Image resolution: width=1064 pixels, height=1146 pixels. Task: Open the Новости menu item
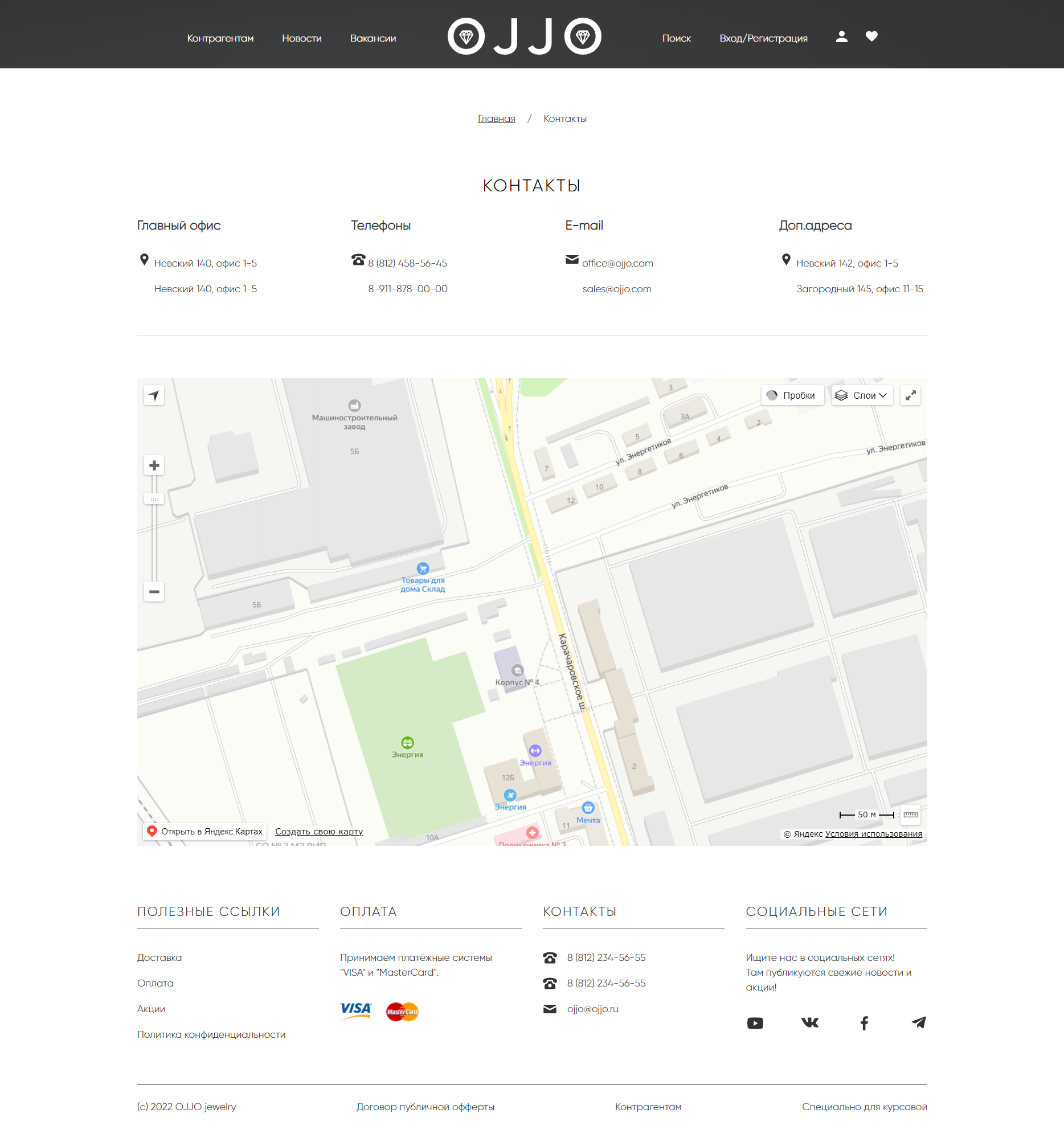(302, 39)
